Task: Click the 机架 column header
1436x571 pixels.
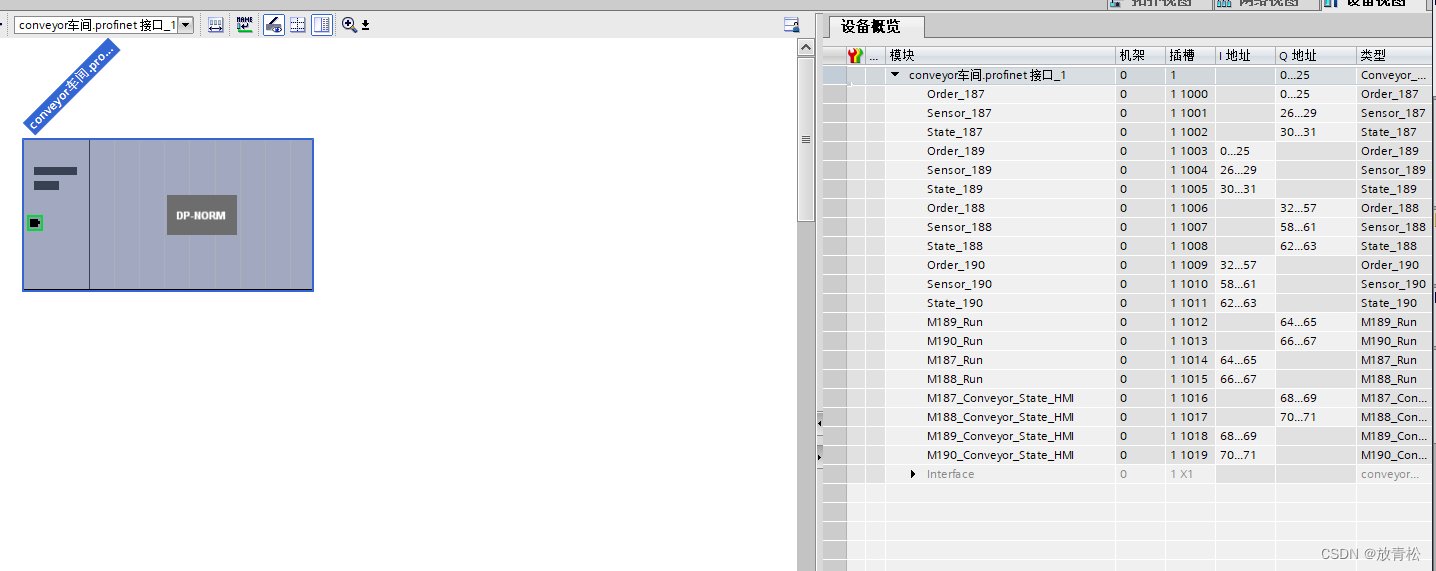Action: click(1140, 56)
